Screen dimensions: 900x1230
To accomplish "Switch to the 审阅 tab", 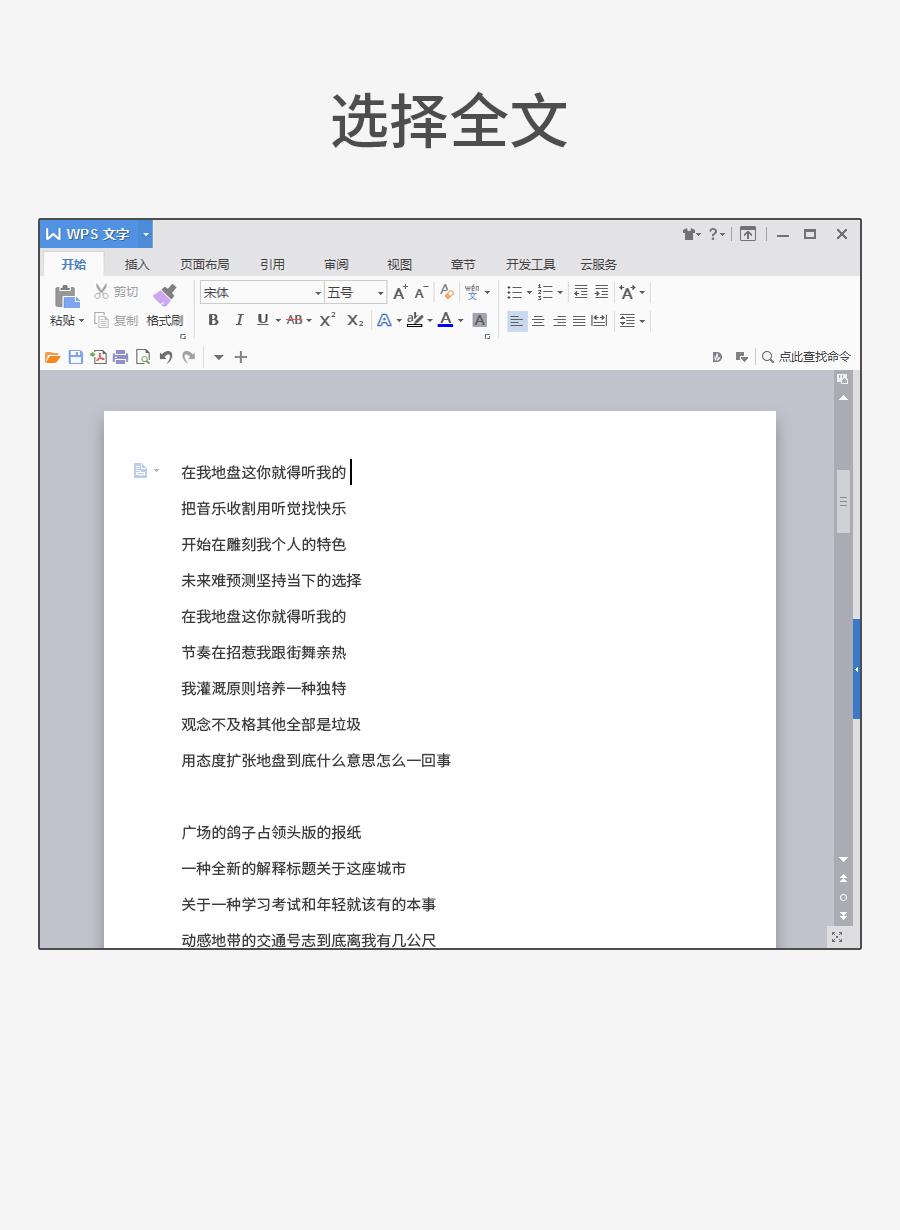I will pyautogui.click(x=336, y=264).
